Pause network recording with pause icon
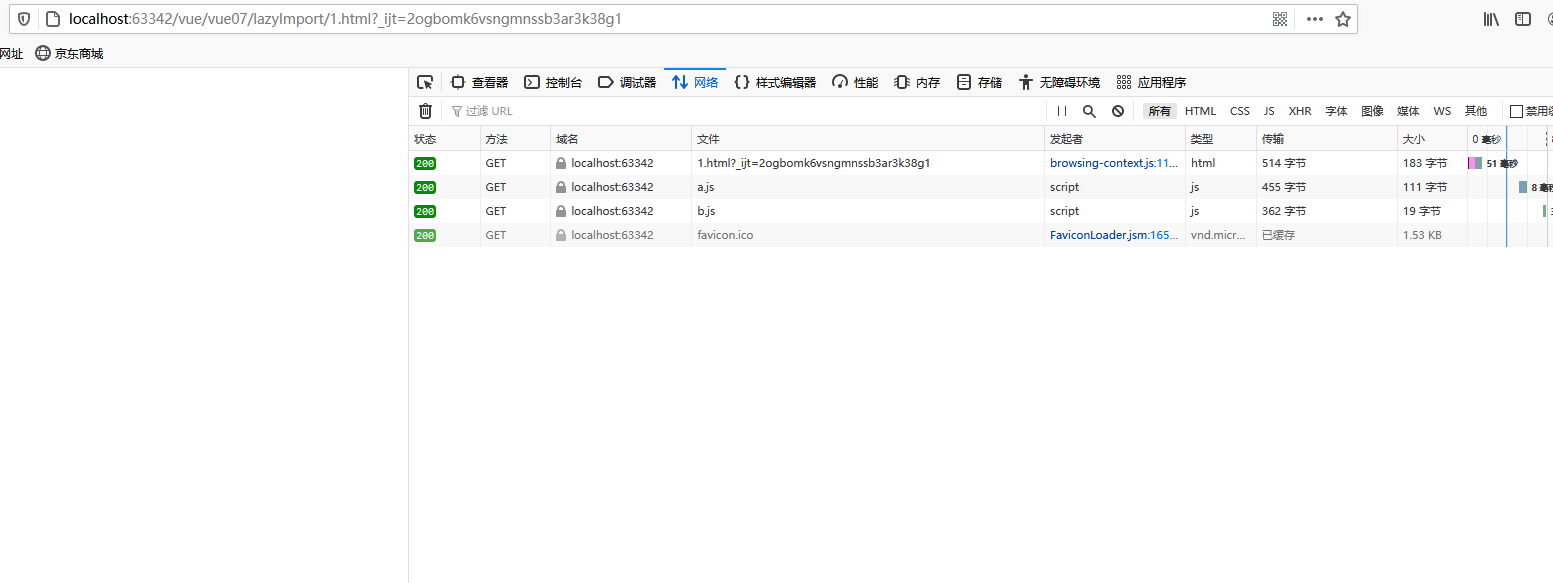This screenshot has width=1553, height=583. (1062, 111)
